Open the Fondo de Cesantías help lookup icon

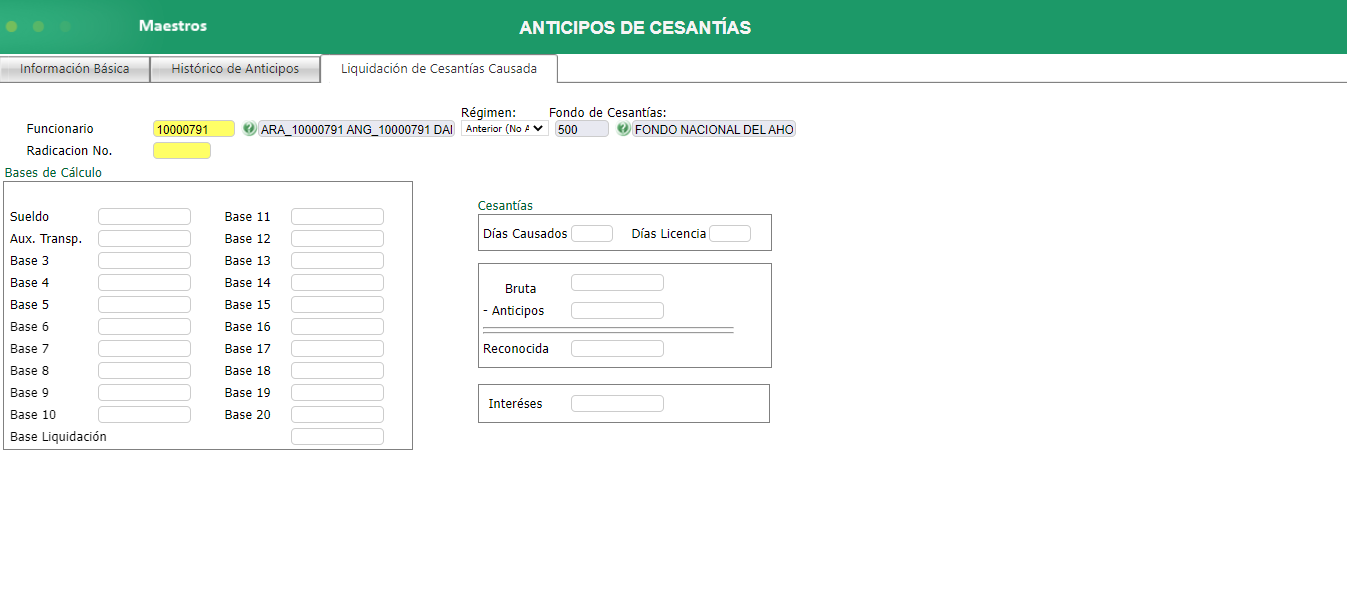622,129
